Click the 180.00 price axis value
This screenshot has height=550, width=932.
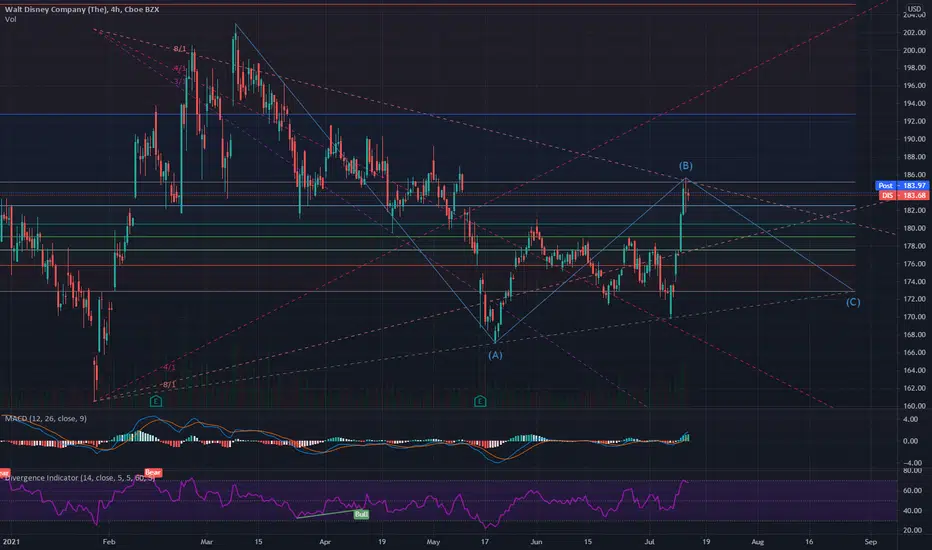(x=914, y=228)
